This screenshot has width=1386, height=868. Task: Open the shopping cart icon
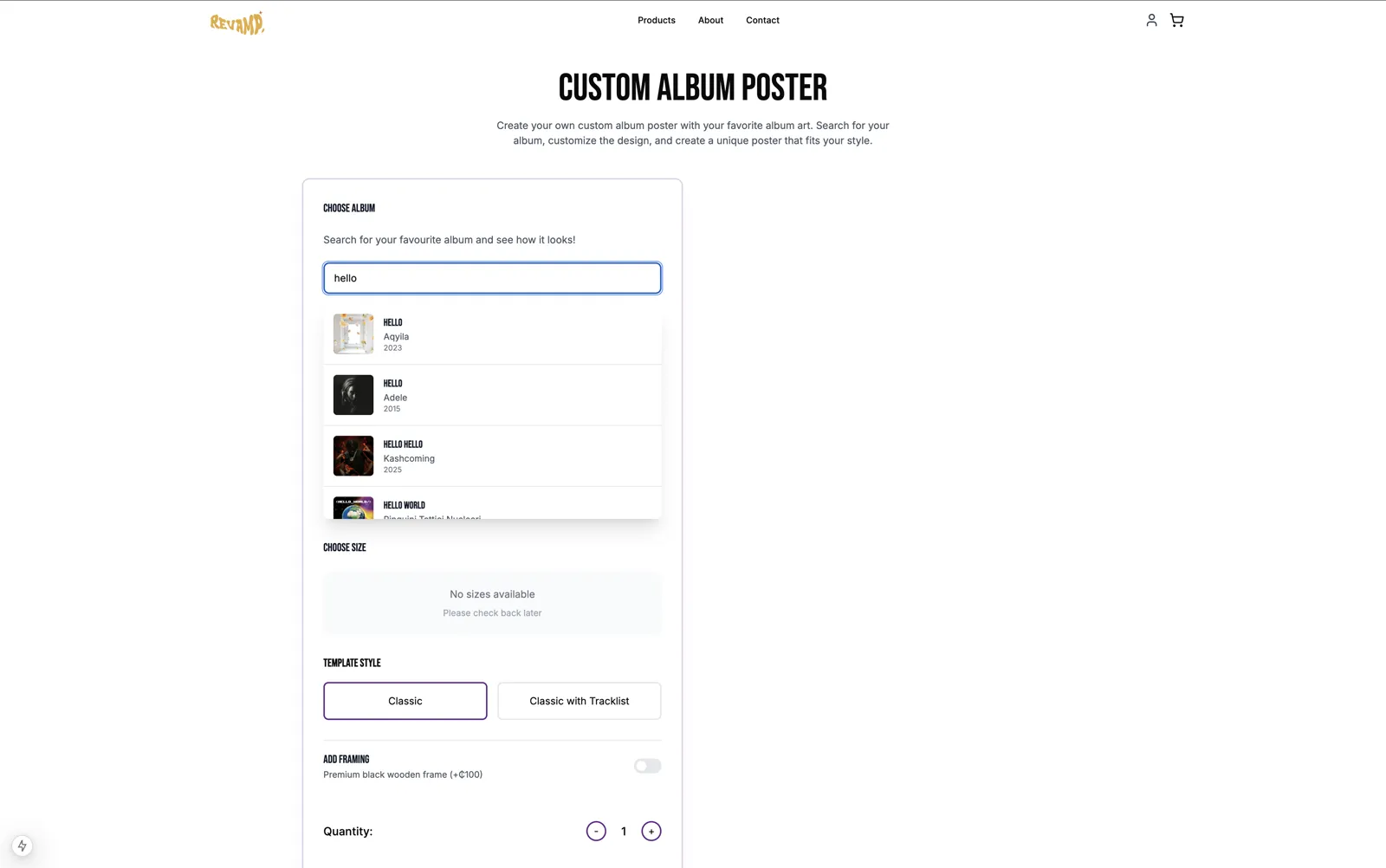(1176, 20)
